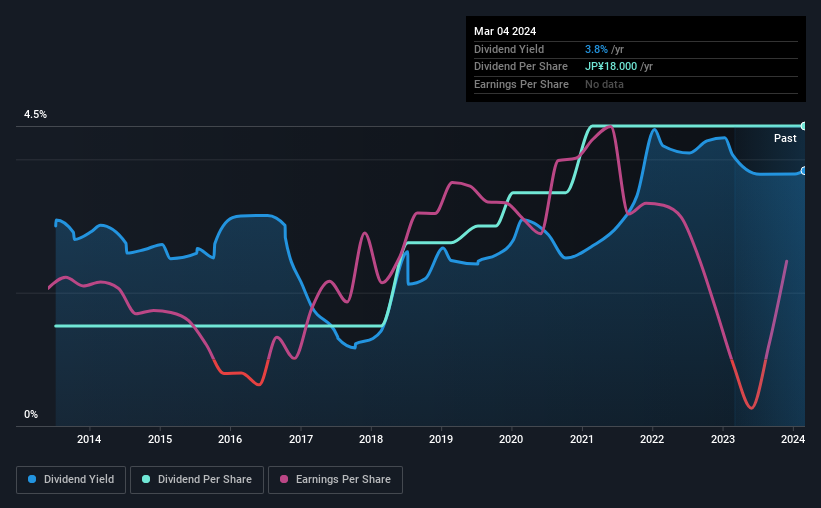Select the 2020 x-axis label
The image size is (821, 508).
(511, 439)
